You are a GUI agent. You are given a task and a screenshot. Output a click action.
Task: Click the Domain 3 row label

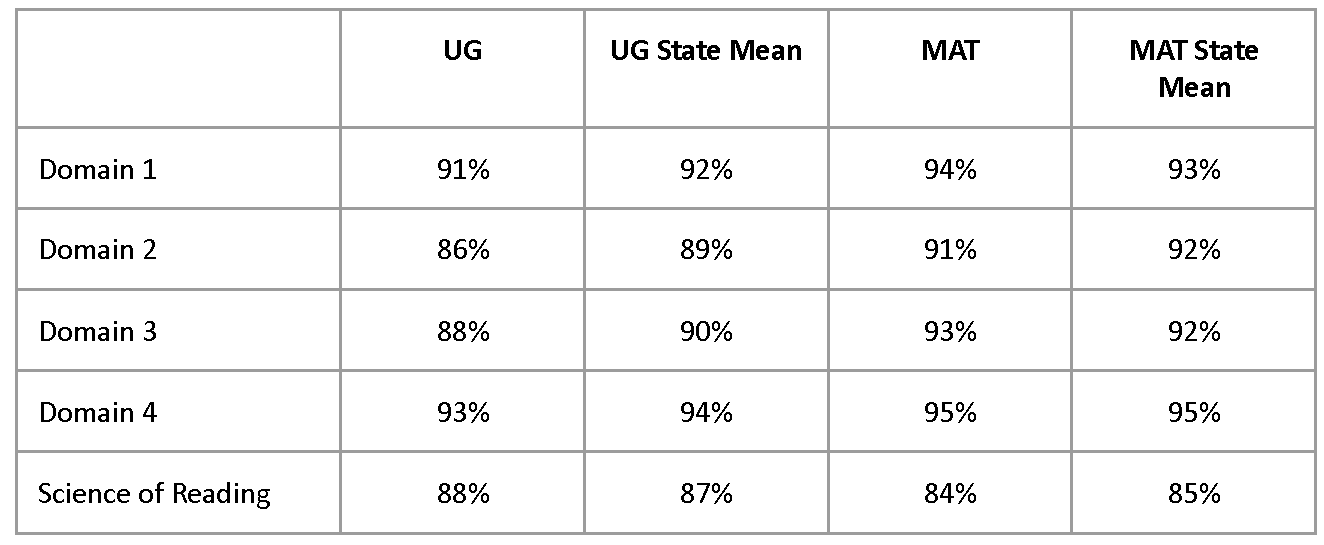tap(98, 331)
